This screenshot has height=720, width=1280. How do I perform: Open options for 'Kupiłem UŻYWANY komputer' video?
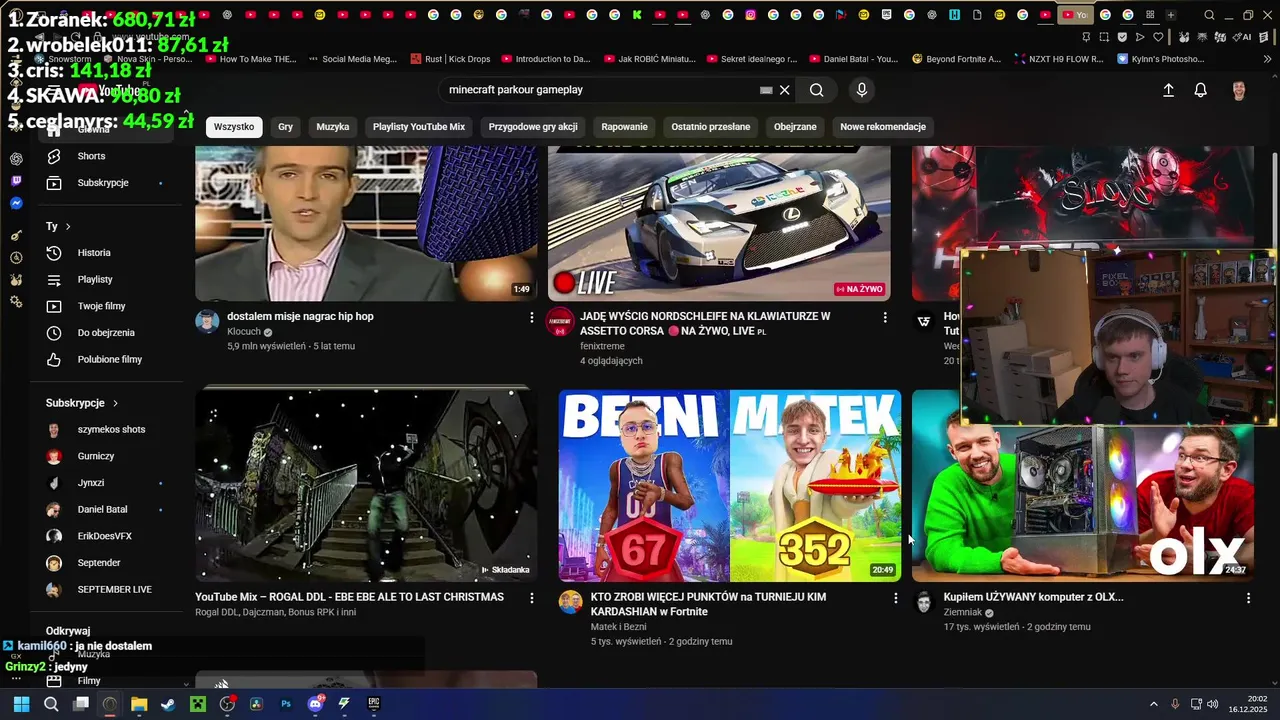click(x=1248, y=598)
